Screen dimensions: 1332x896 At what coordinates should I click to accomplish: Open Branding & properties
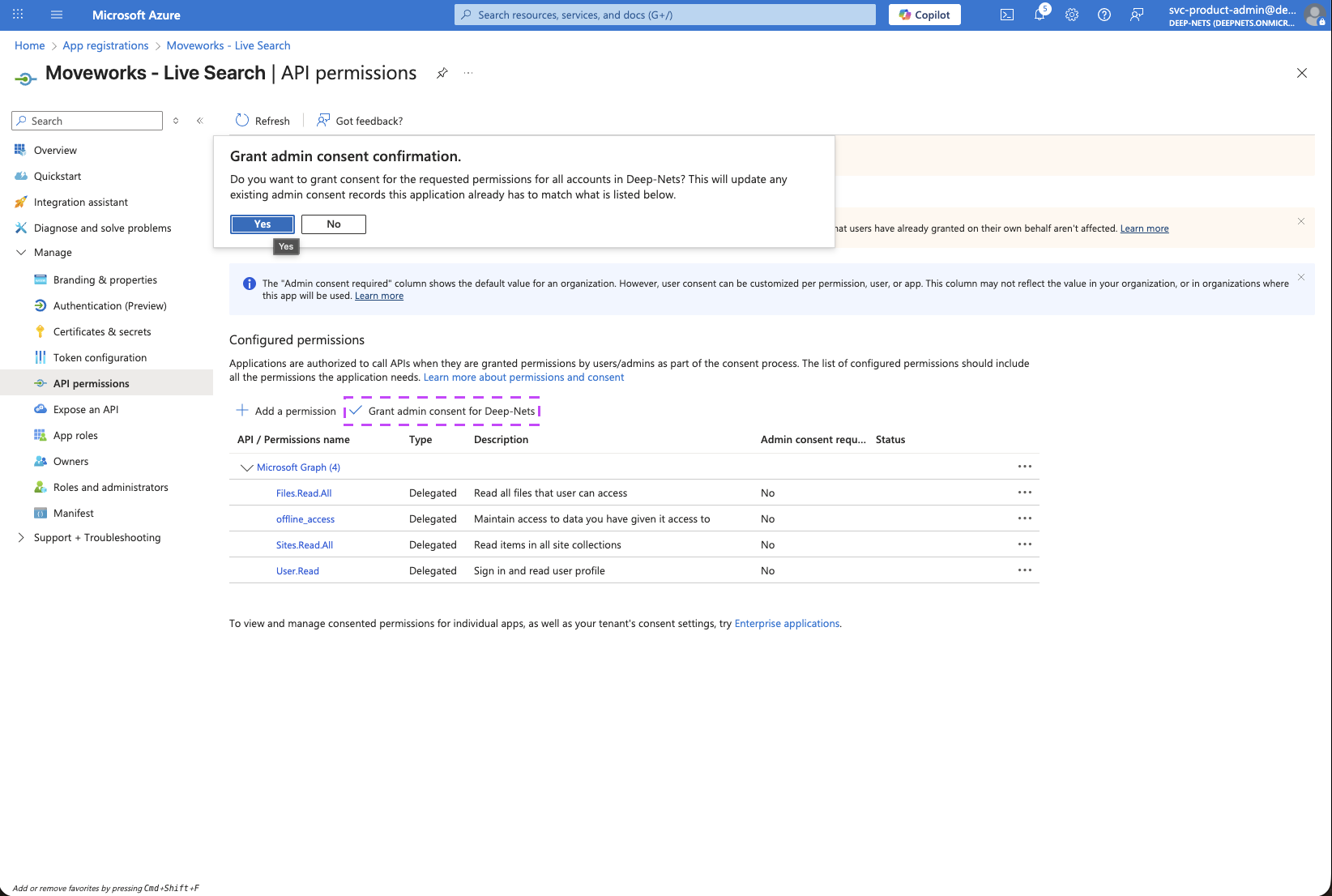click(x=105, y=279)
